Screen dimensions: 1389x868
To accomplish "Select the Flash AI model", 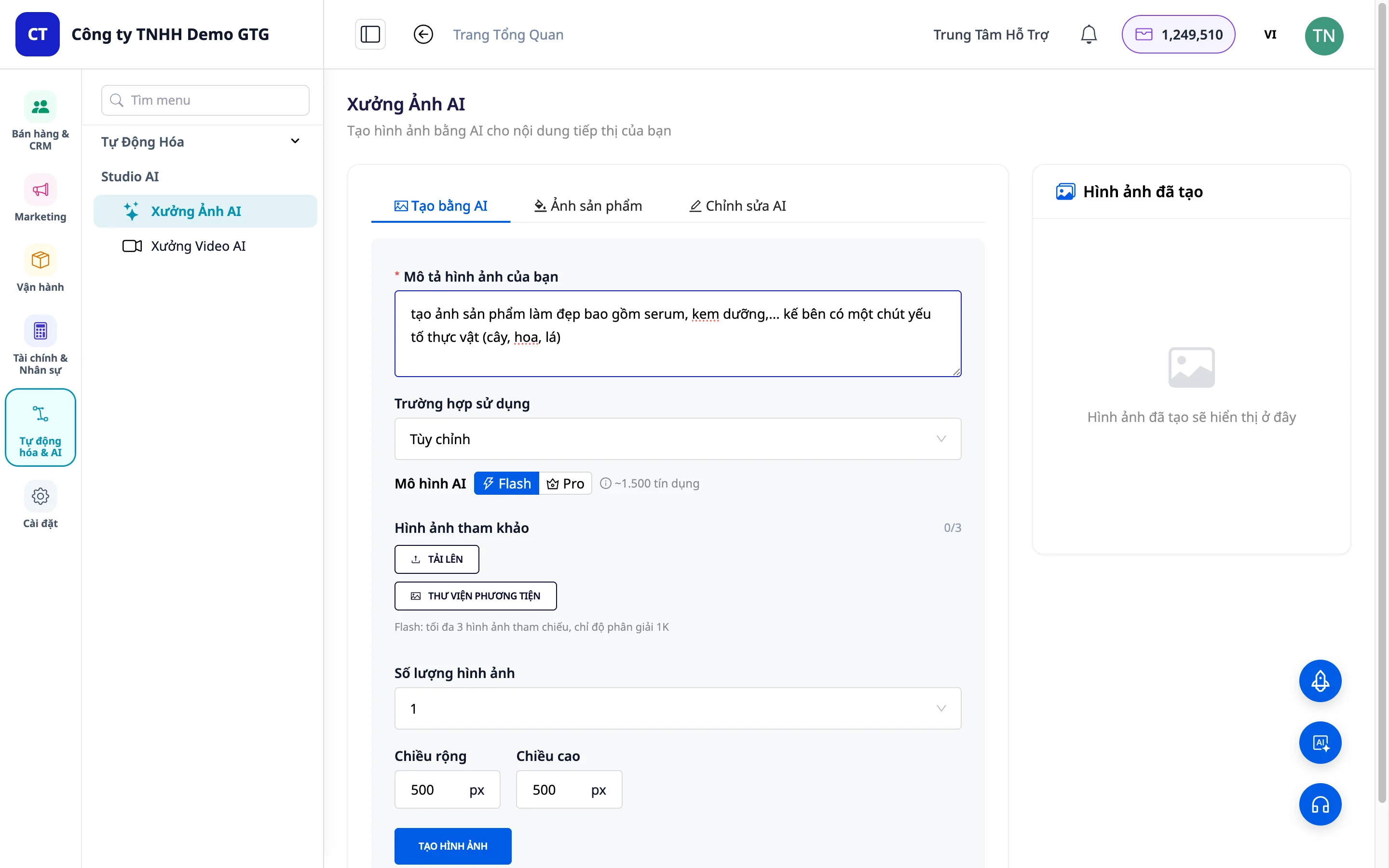I will tap(506, 483).
